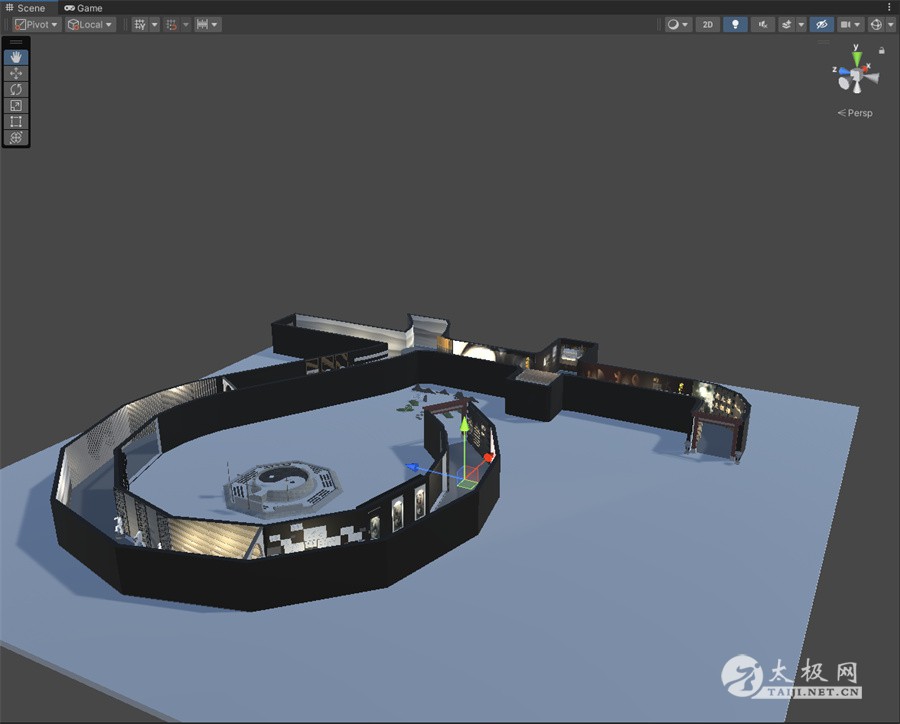Toggle scene audio mute button
This screenshot has width=900, height=724.
tap(762, 24)
